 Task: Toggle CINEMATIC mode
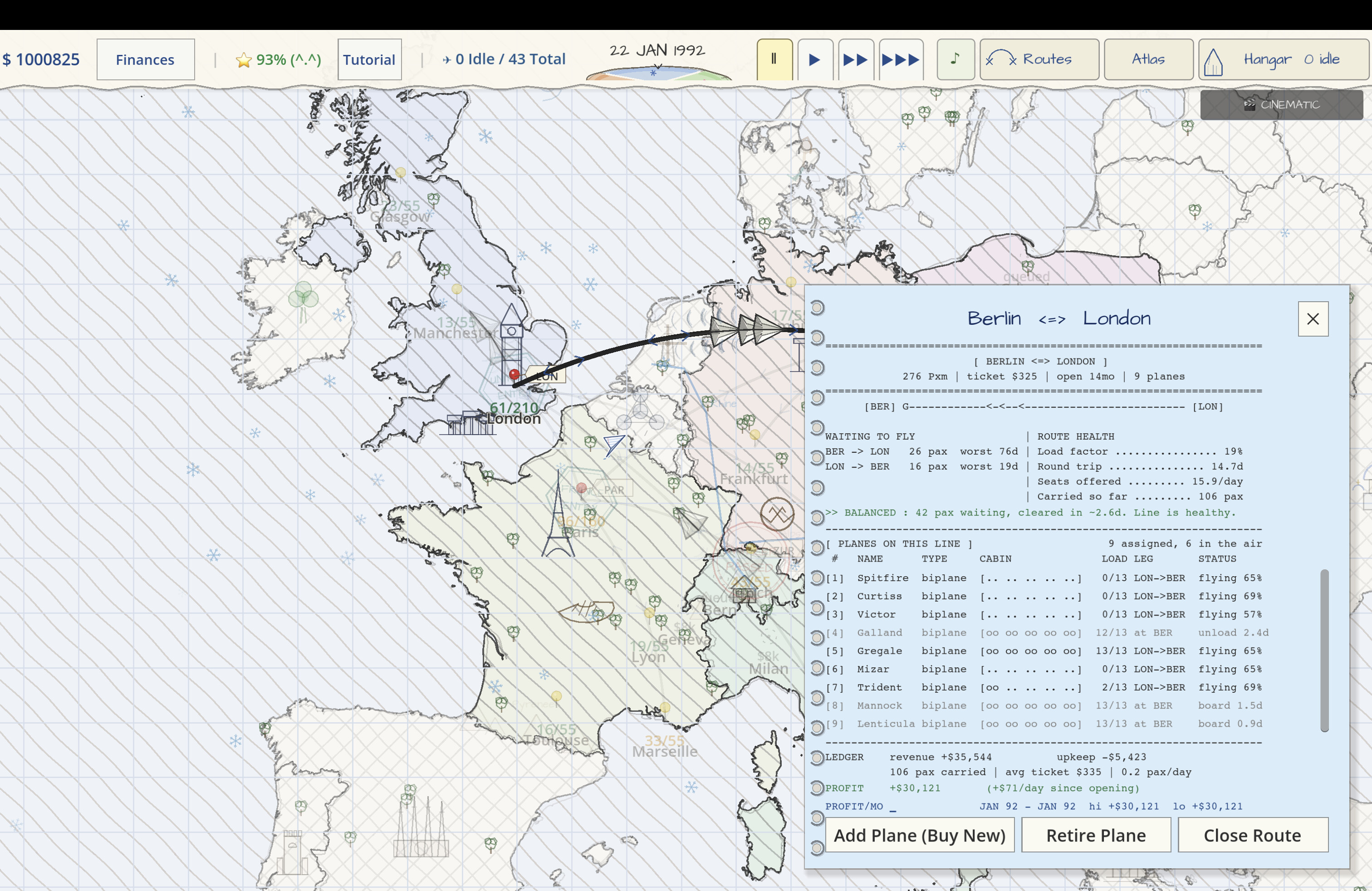click(1281, 105)
